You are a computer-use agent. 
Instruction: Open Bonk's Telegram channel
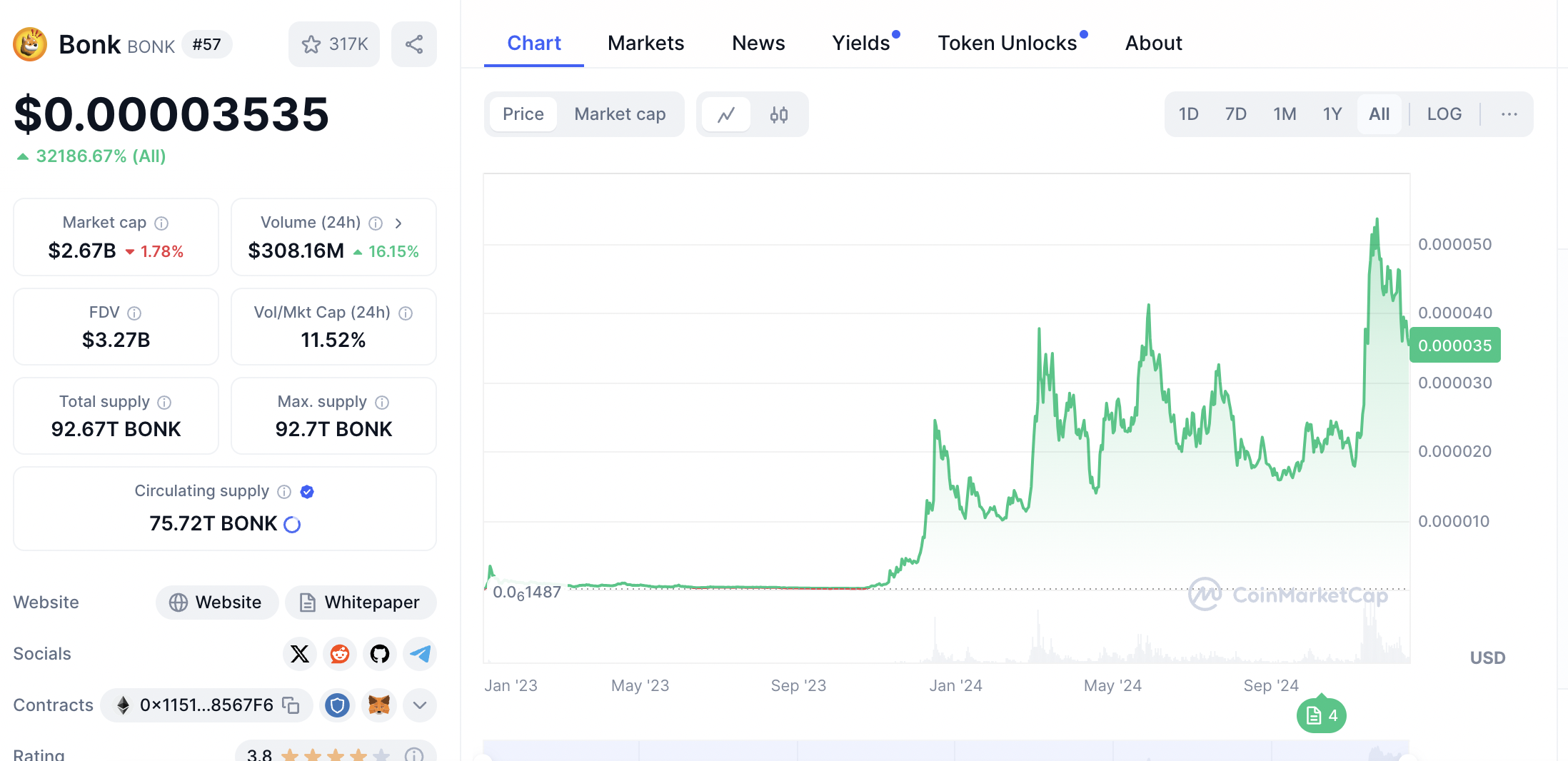[x=420, y=654]
